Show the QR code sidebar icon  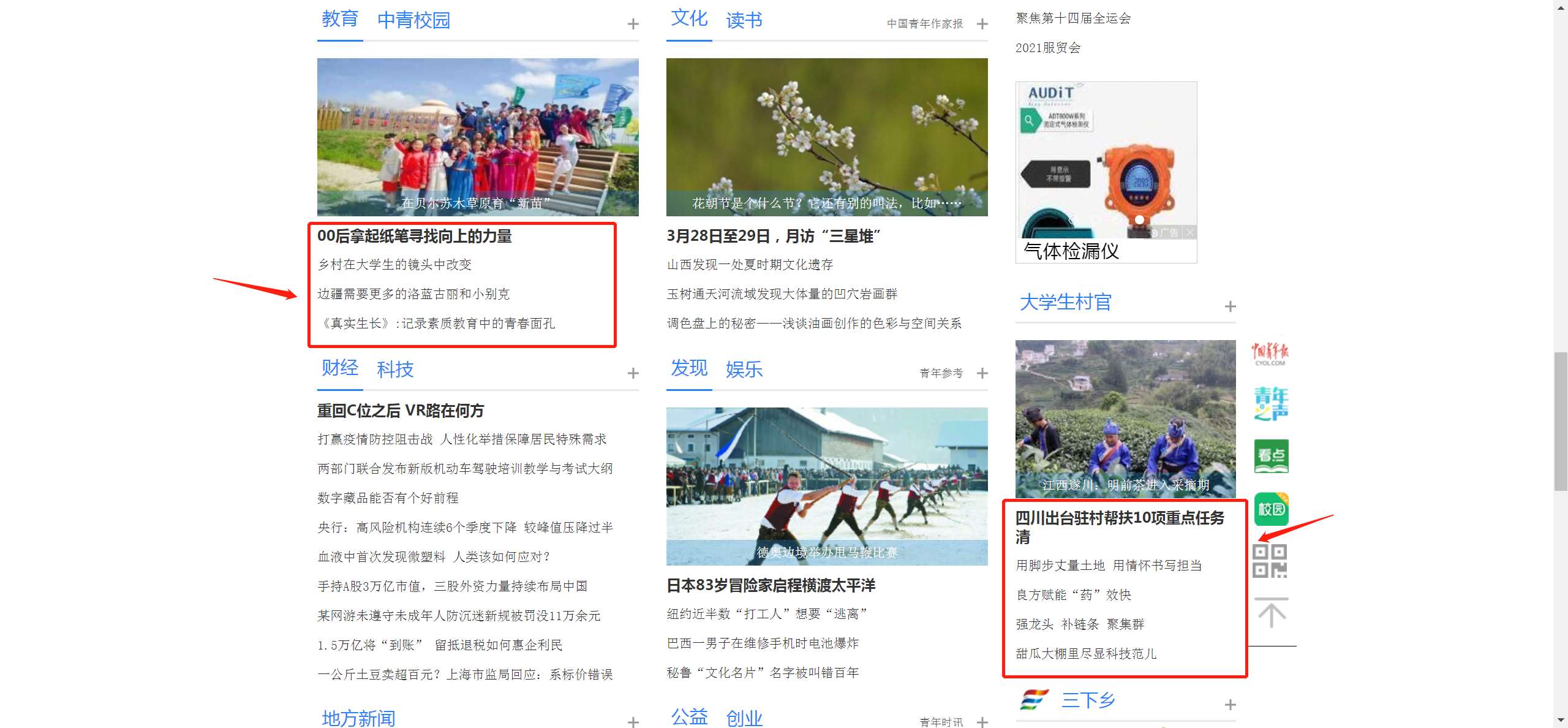tap(1270, 561)
